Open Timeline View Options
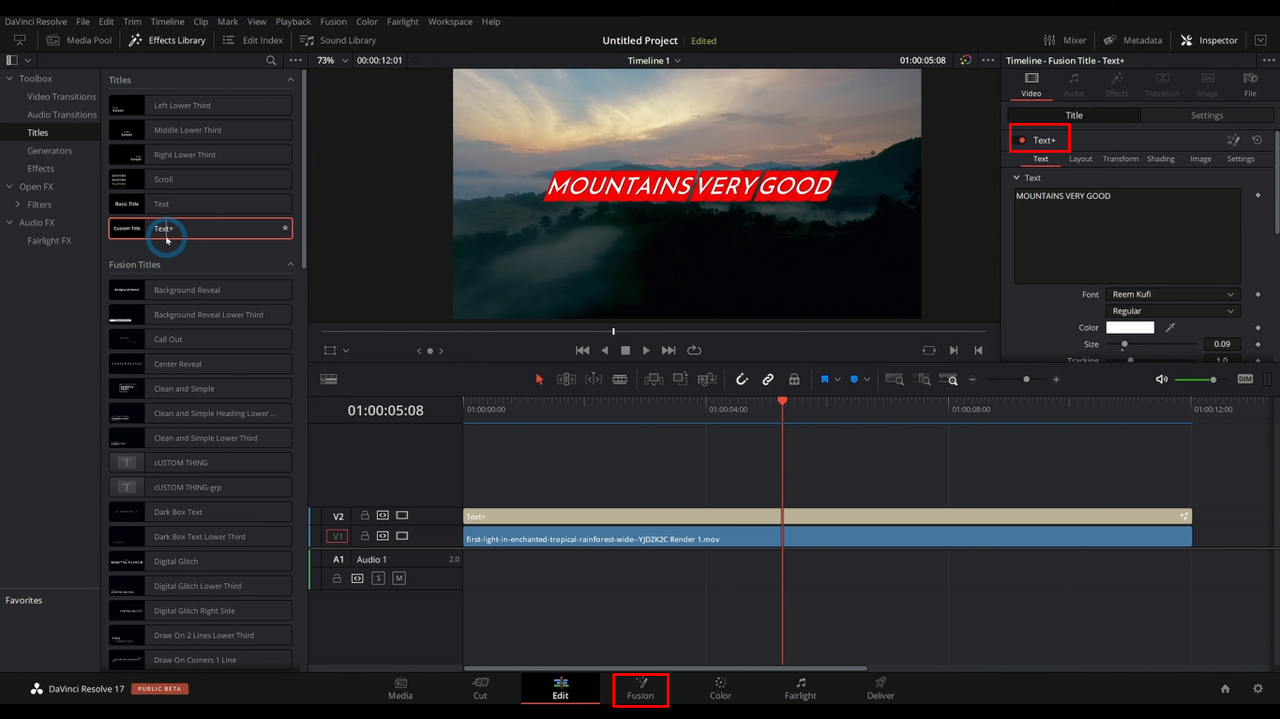 click(x=329, y=379)
